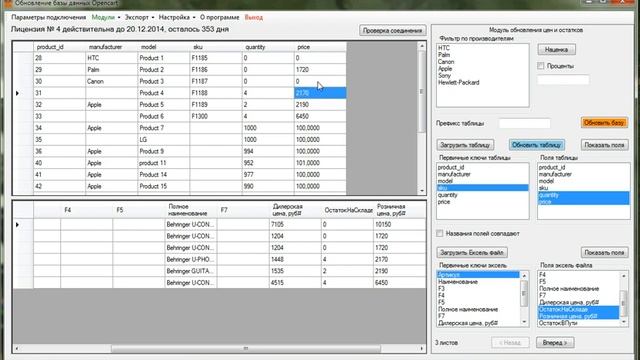The image size is (640, 360).
Task: Toggle the Проценты checkbox
Action: click(x=541, y=66)
